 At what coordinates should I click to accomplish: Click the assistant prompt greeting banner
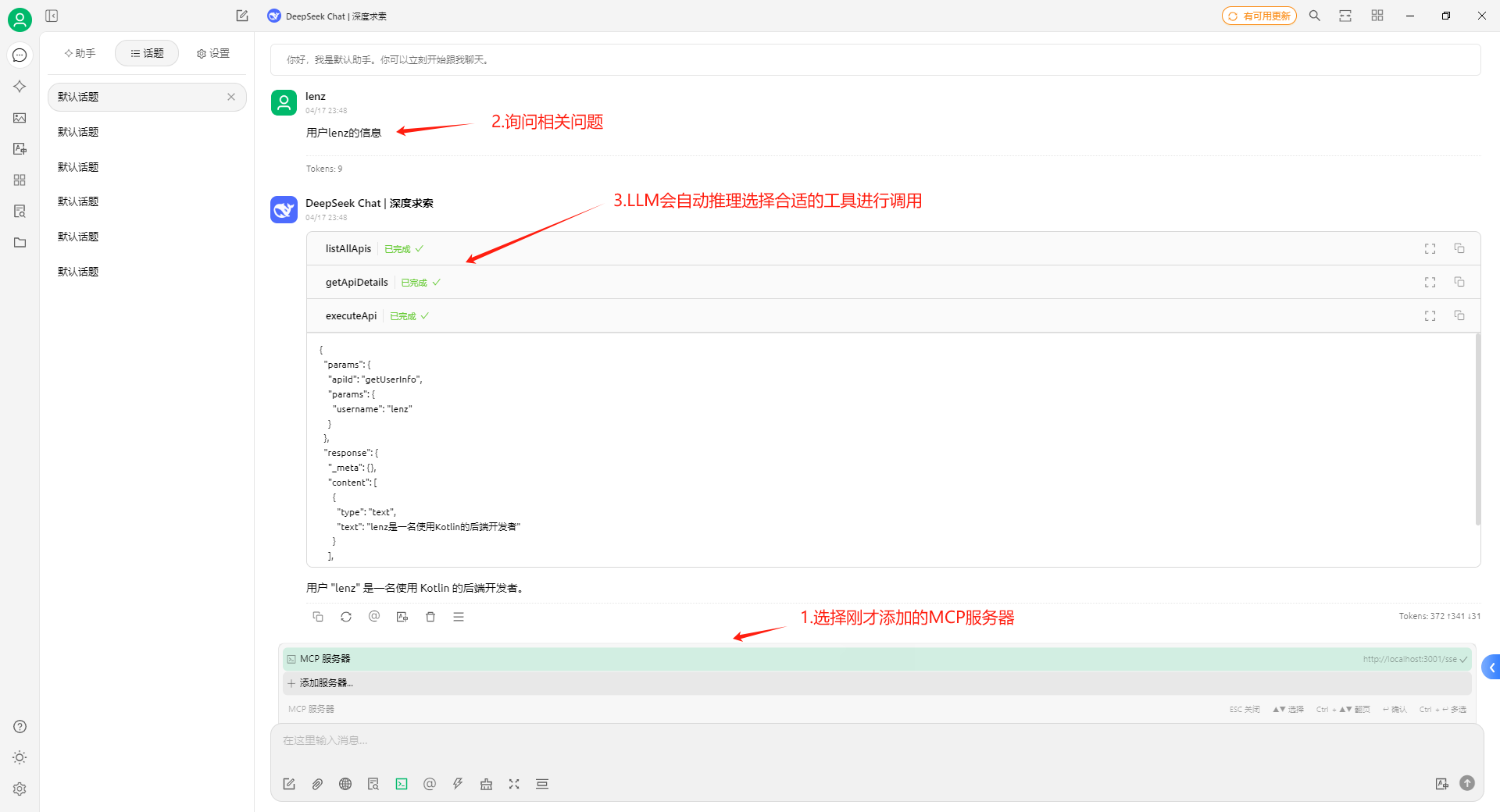[x=875, y=59]
